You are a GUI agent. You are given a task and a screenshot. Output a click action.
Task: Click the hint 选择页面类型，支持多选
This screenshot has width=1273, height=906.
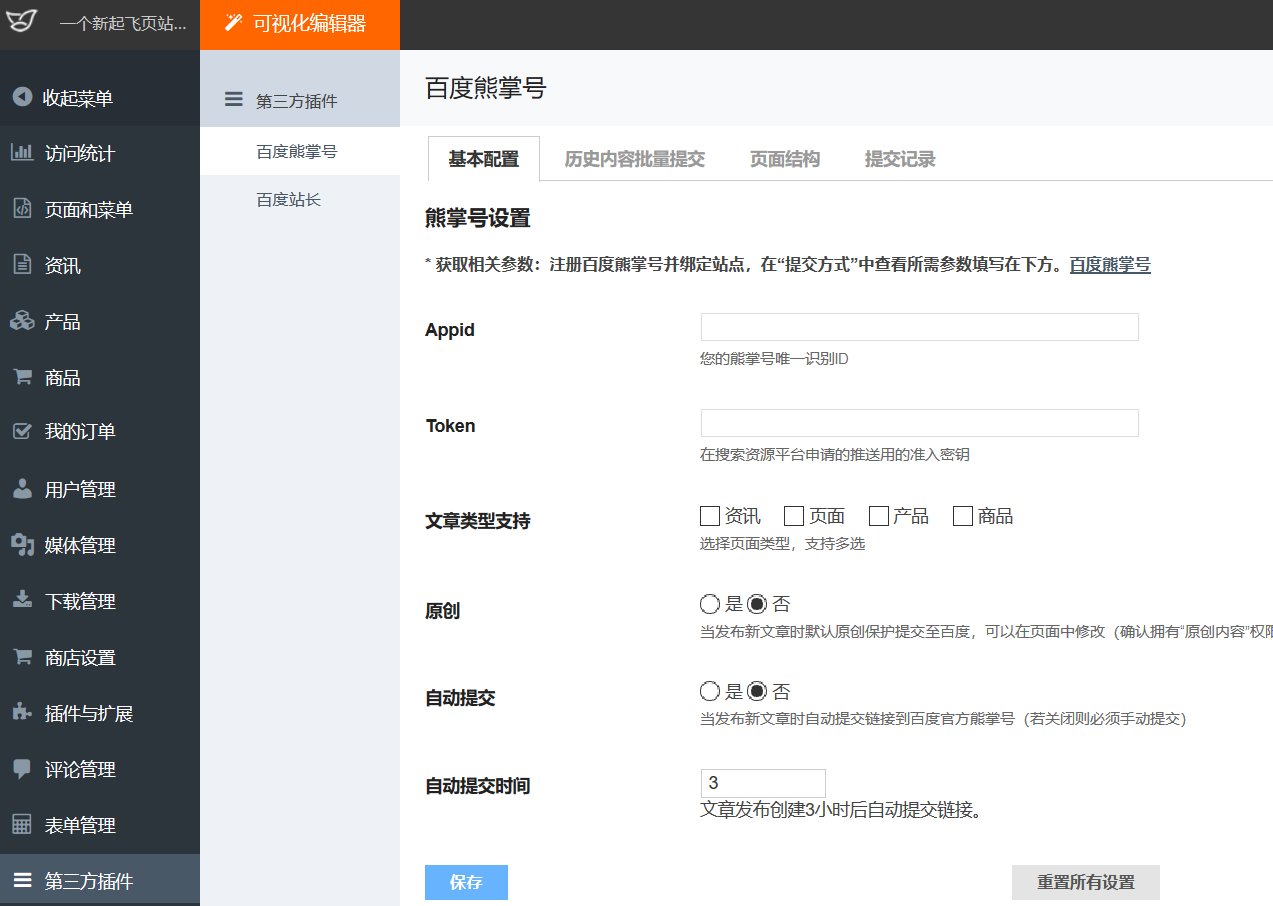point(783,544)
